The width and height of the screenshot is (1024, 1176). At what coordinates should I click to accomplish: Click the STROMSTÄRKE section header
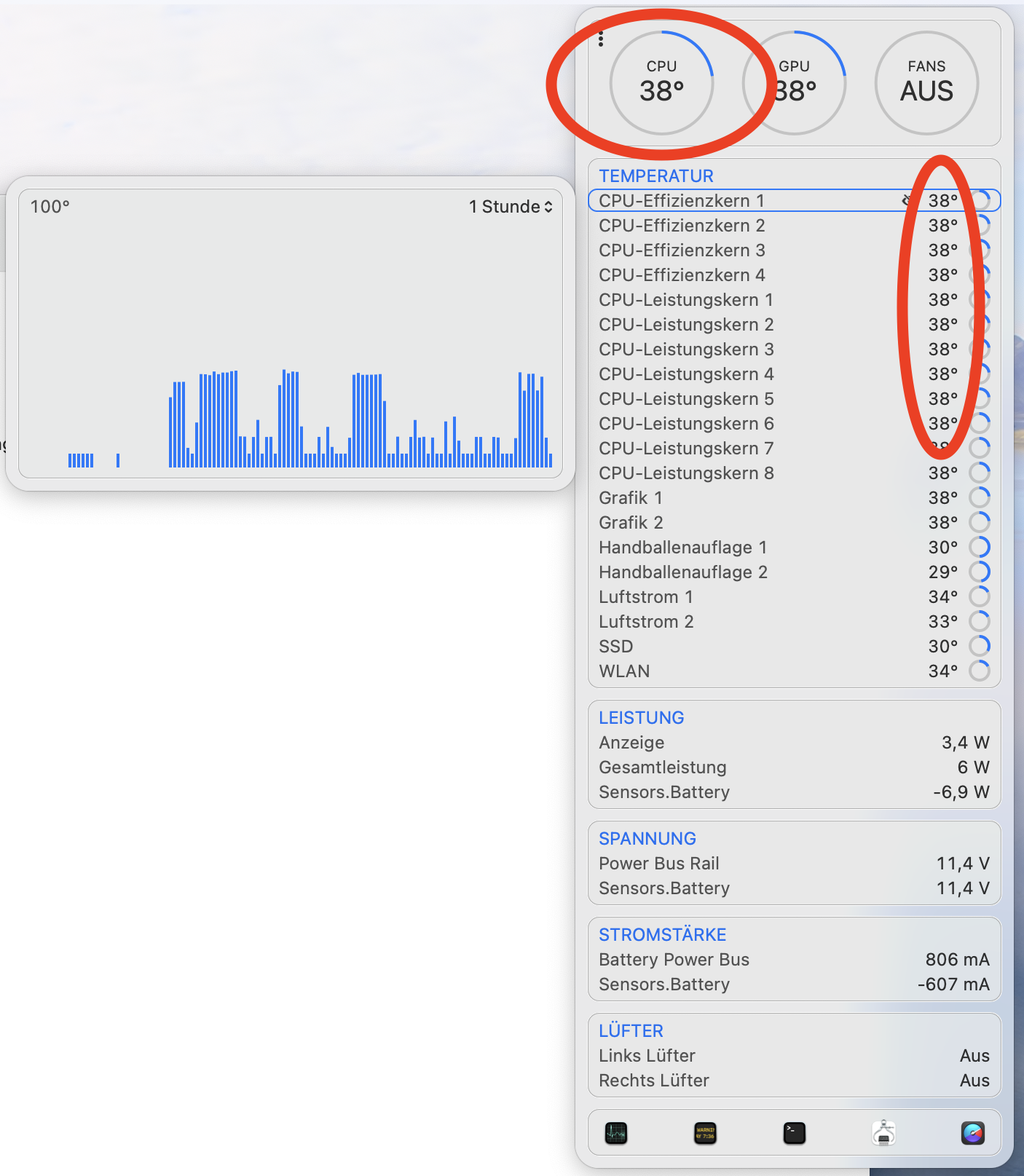click(x=663, y=934)
